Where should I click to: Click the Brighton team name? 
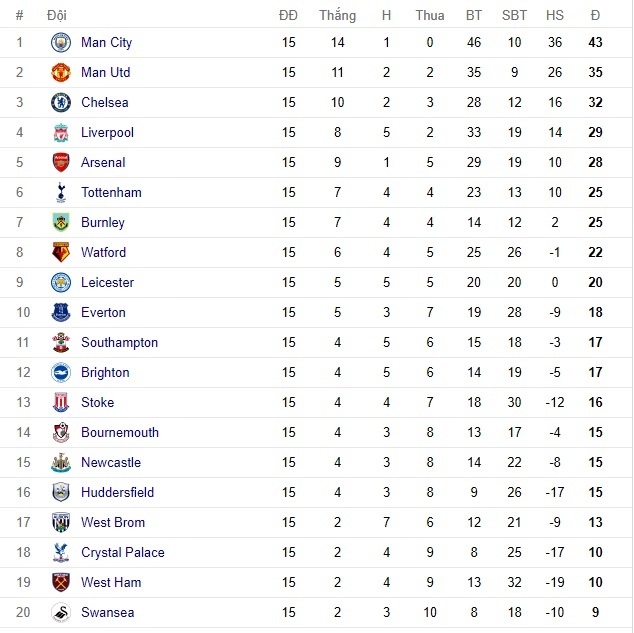click(105, 373)
